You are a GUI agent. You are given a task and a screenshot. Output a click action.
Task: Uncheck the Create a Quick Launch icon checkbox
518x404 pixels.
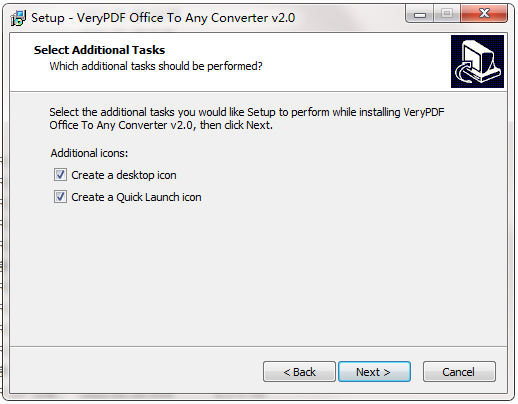[x=60, y=197]
